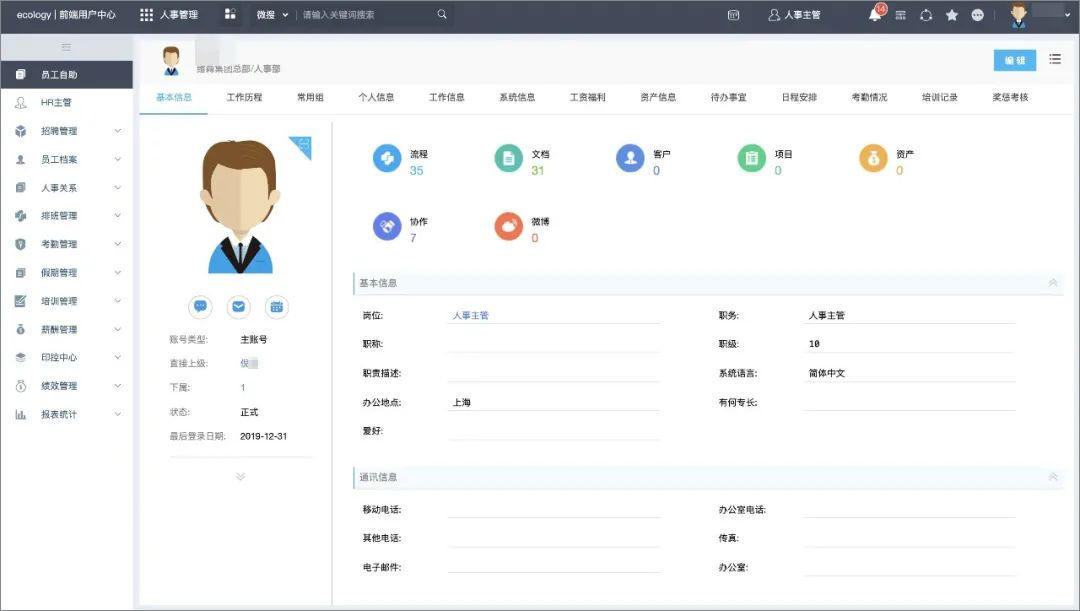Screen dimensions: 1080x611
Task: Collapse the 基本信息 section with its double-arrow
Action: coord(1052,283)
